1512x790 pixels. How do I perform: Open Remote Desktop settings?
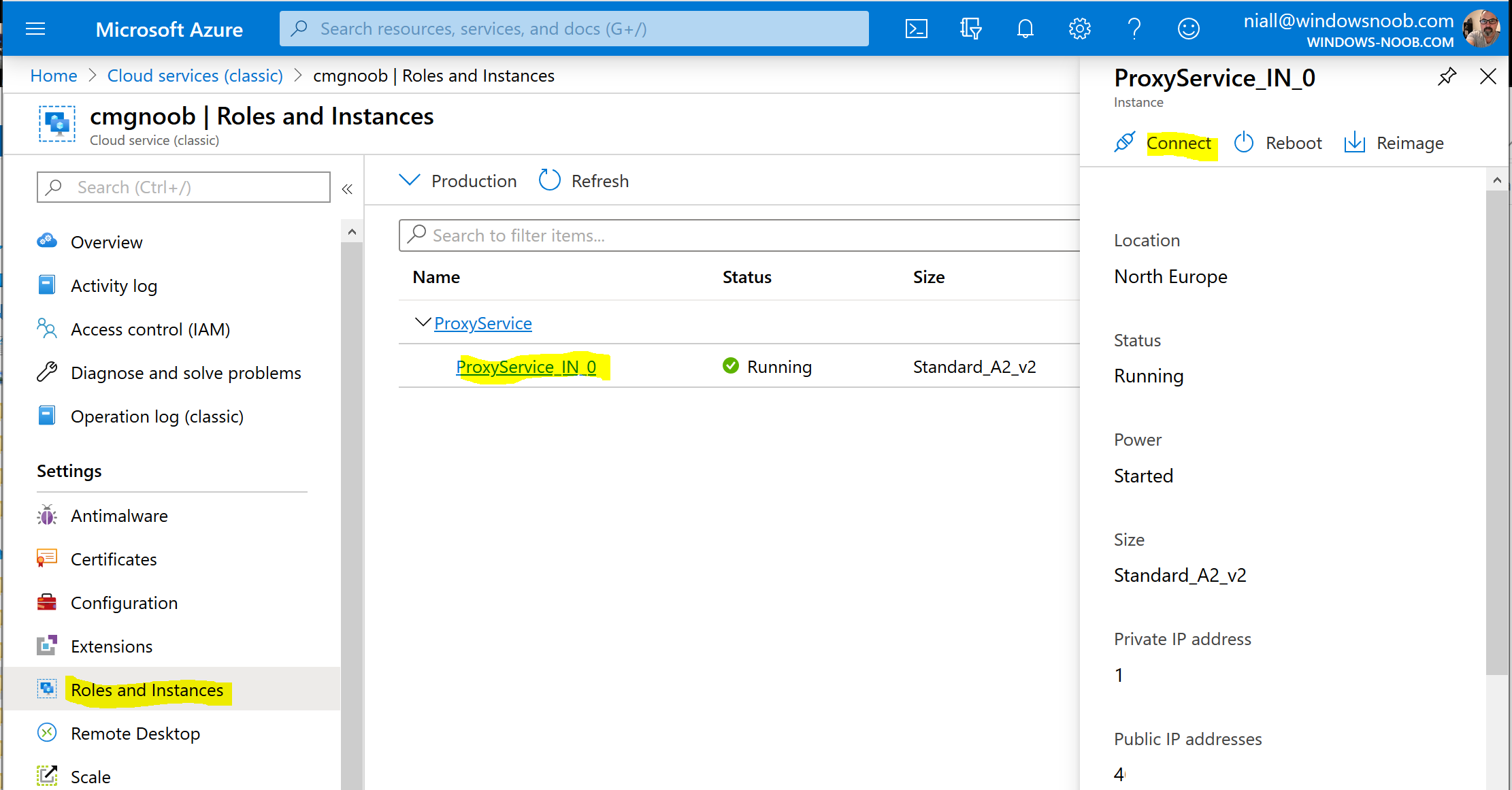(x=135, y=734)
